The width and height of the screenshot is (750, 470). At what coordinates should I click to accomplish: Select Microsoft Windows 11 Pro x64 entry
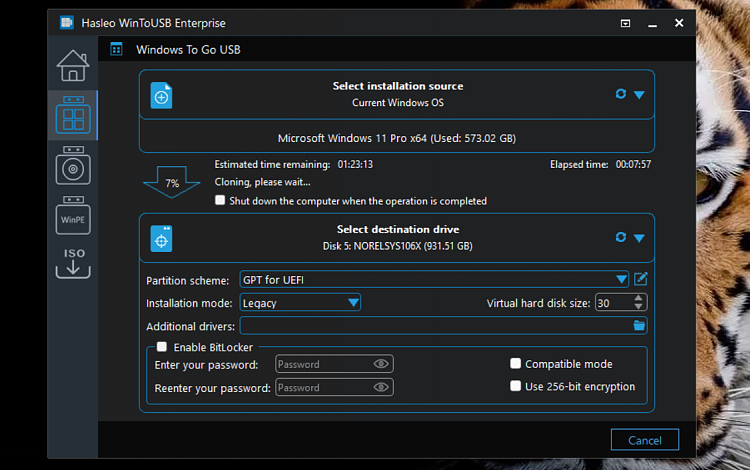397,138
